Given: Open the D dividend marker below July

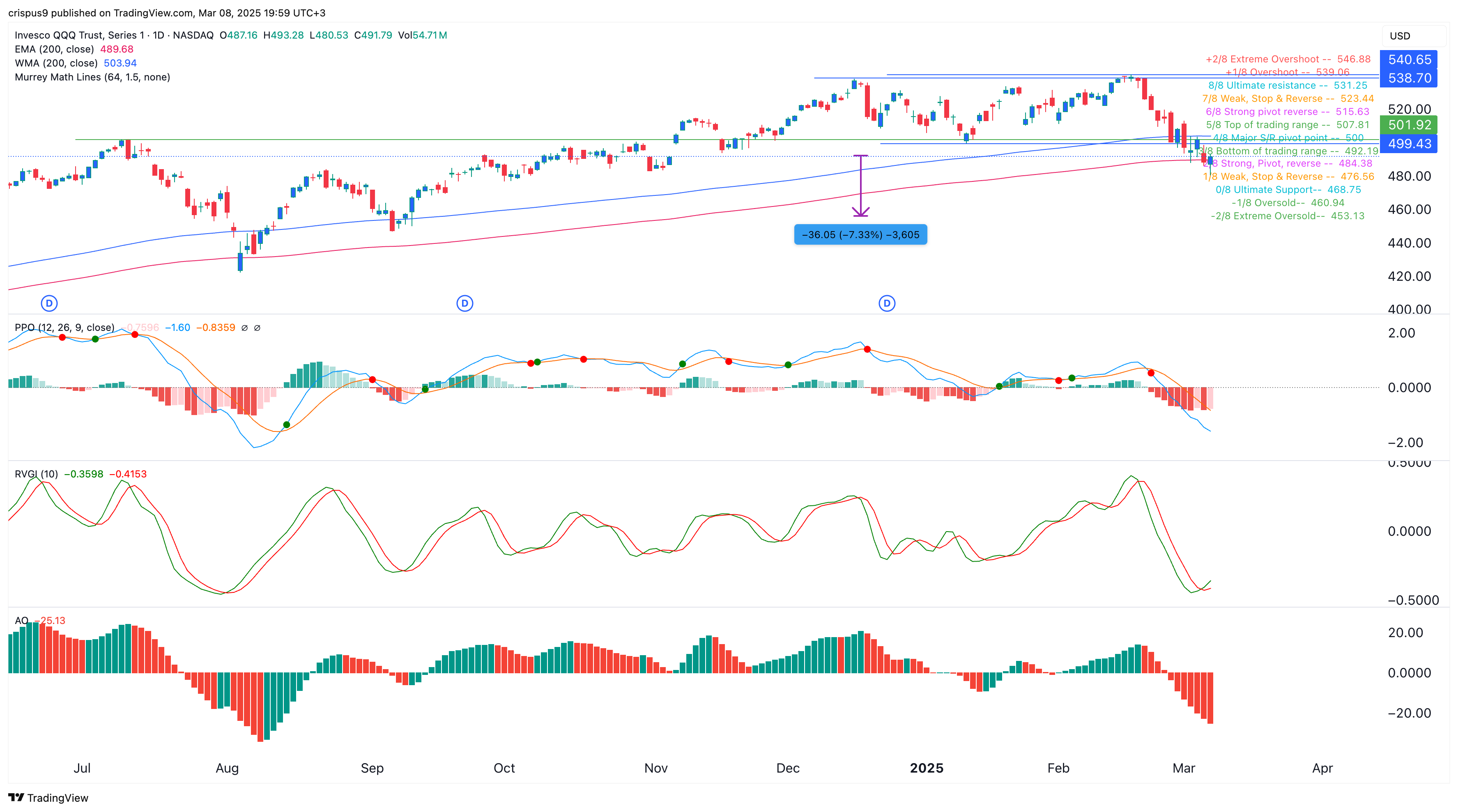Looking at the screenshot, I should [x=49, y=303].
